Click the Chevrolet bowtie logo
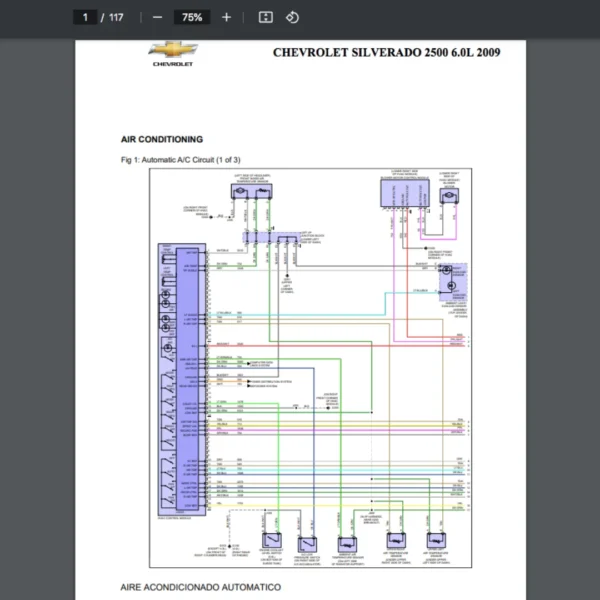This screenshot has width=600, height=600. click(x=173, y=51)
